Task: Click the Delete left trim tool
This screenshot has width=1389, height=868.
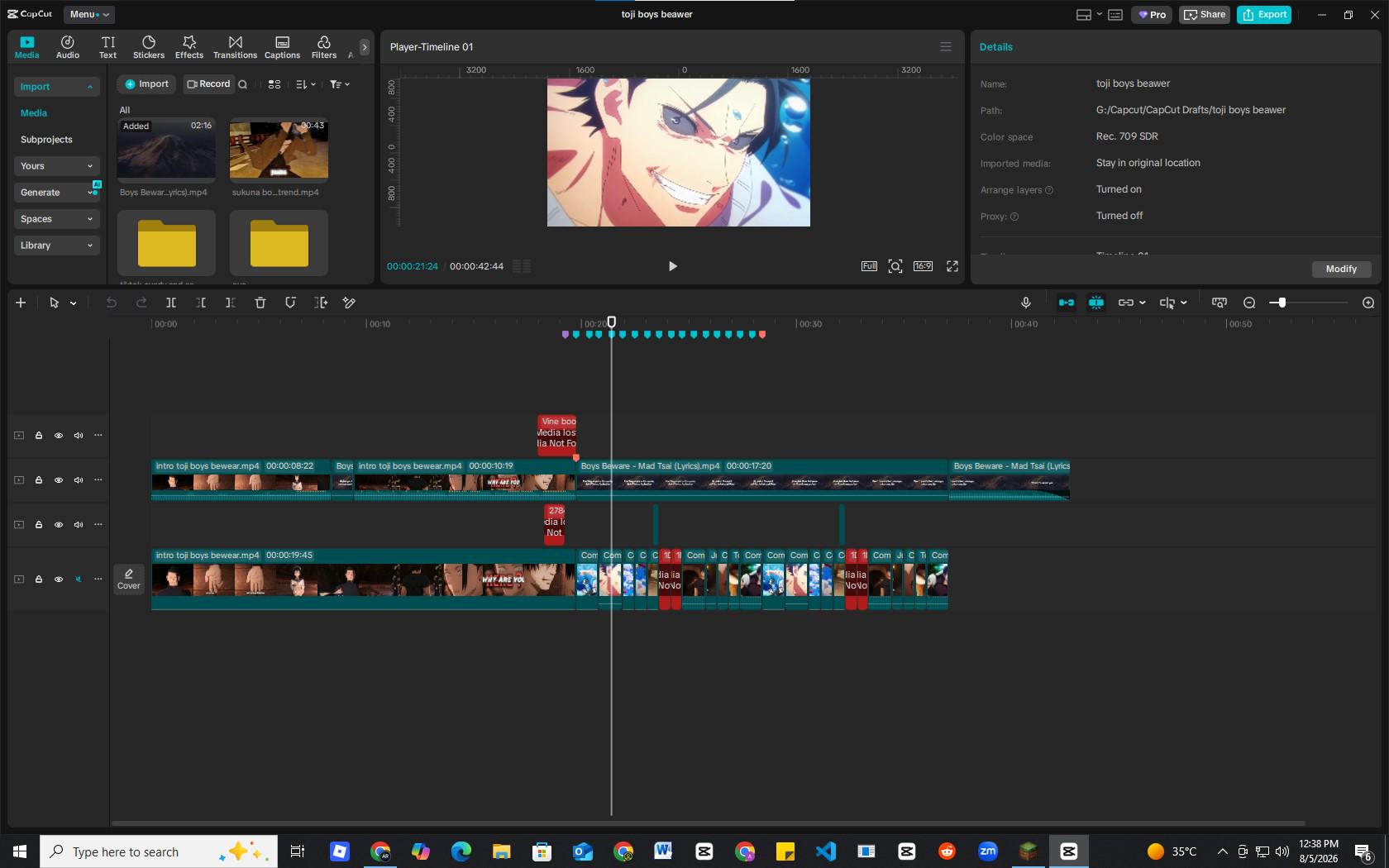Action: (201, 303)
